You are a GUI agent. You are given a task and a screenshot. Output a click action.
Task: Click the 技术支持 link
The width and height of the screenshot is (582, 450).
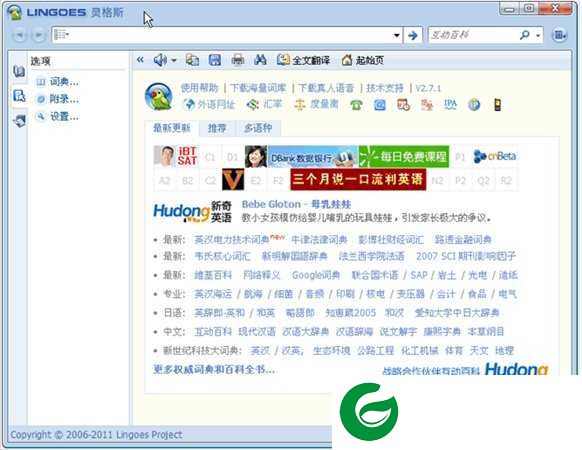click(x=385, y=88)
